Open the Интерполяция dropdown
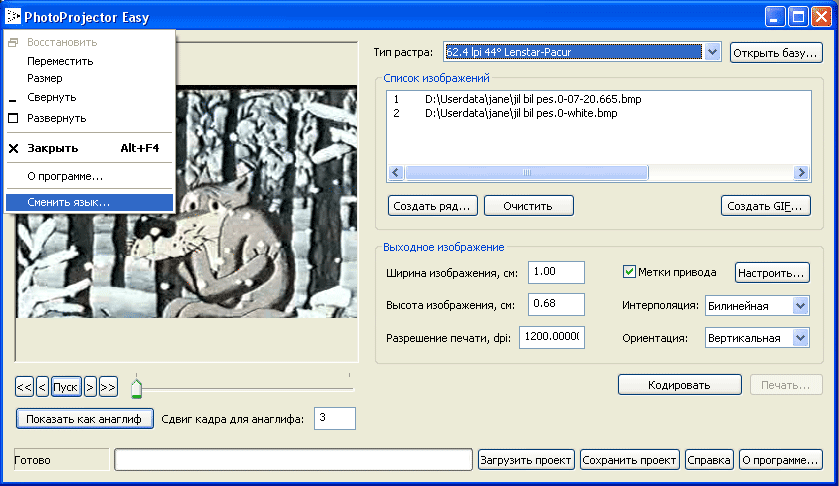The width and height of the screenshot is (839, 486). pyautogui.click(x=800, y=306)
